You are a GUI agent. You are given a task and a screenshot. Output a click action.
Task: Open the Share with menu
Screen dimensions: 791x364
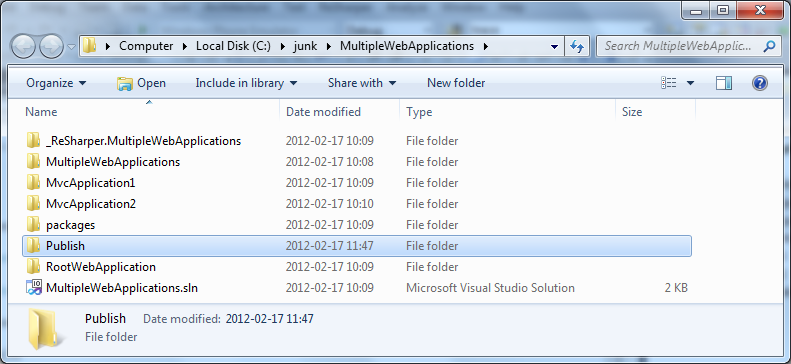pos(362,83)
